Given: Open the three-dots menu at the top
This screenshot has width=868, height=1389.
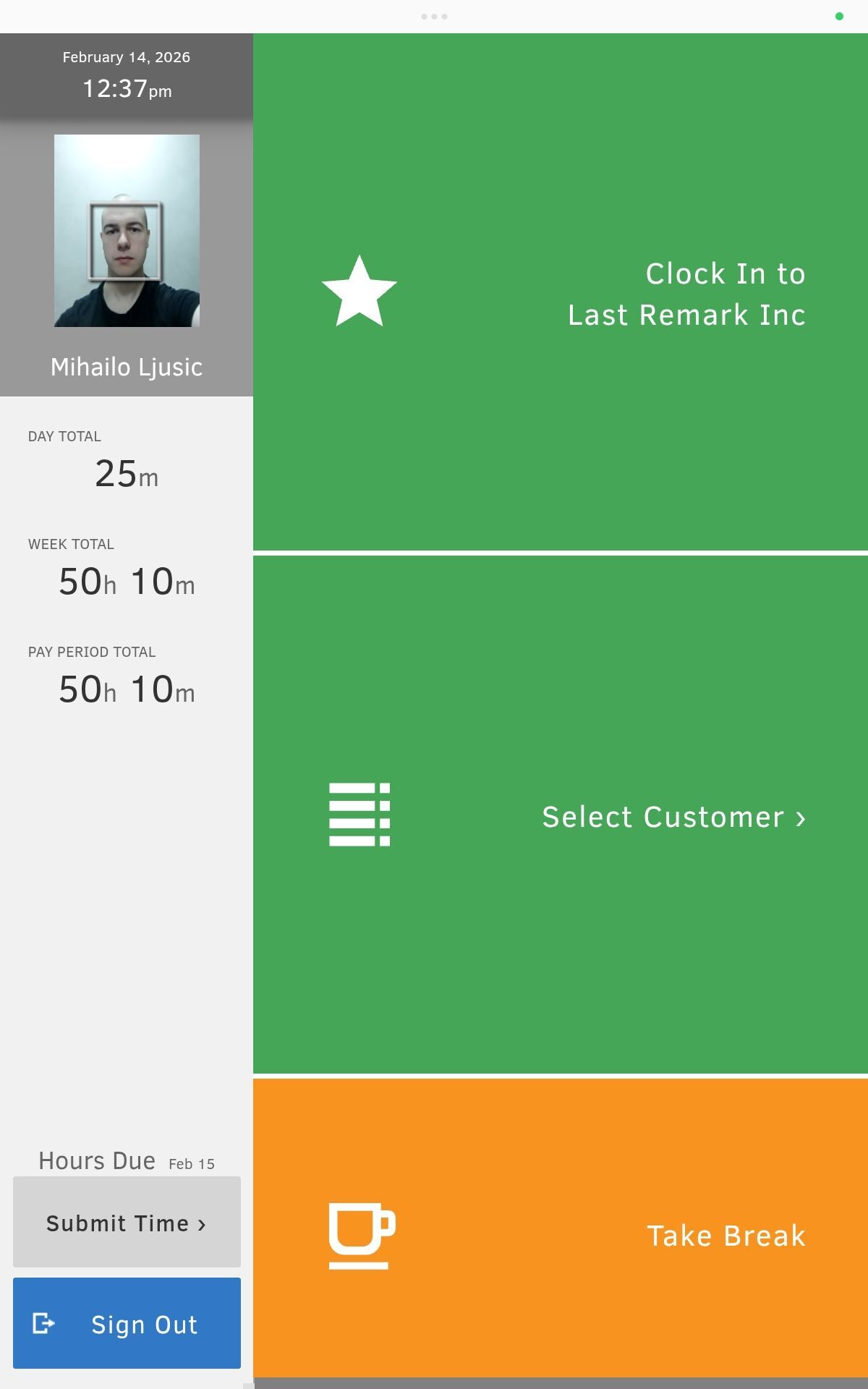Looking at the screenshot, I should 436,15.
